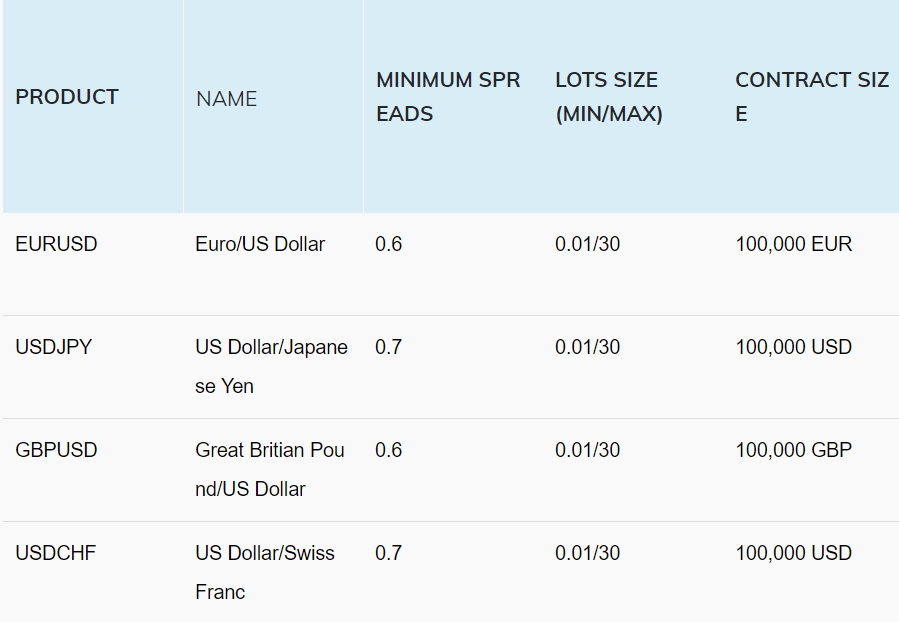Image resolution: width=899 pixels, height=622 pixels.
Task: Click the PRODUCT column header
Action: [x=67, y=97]
